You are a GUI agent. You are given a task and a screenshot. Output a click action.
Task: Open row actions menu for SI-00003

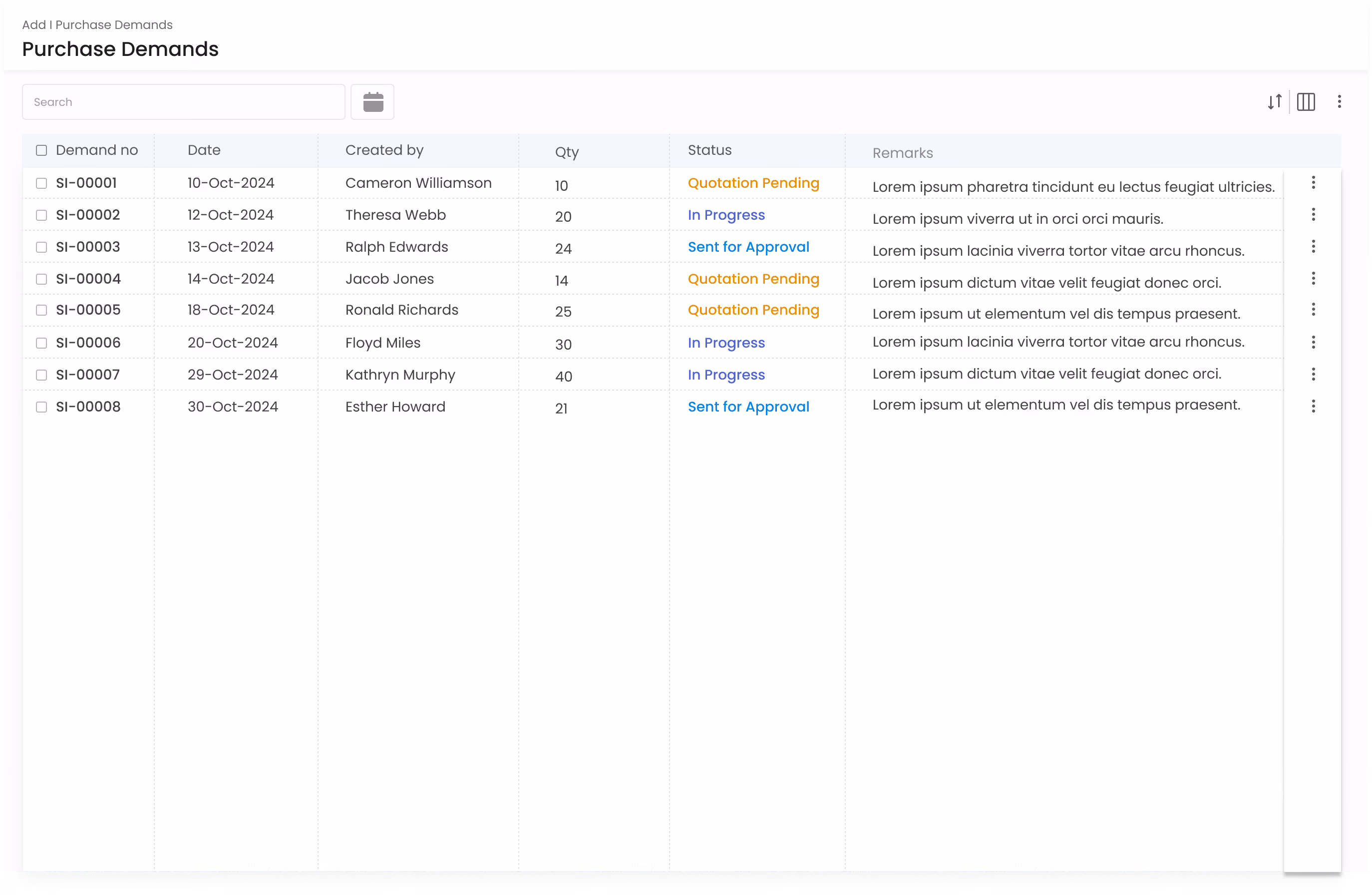1313,247
